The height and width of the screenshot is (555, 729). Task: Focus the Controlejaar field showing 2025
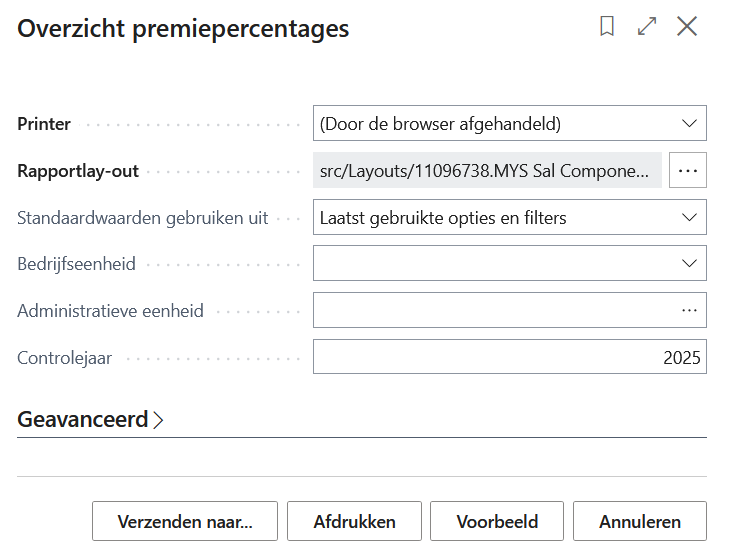509,357
